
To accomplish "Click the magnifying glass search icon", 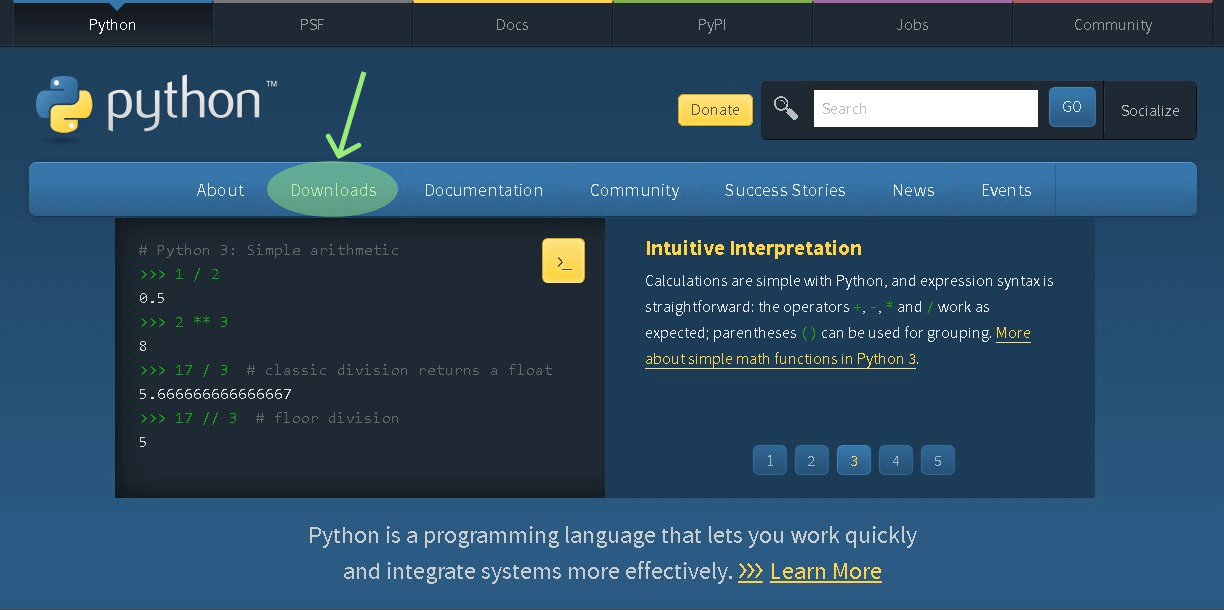I will tap(786, 109).
